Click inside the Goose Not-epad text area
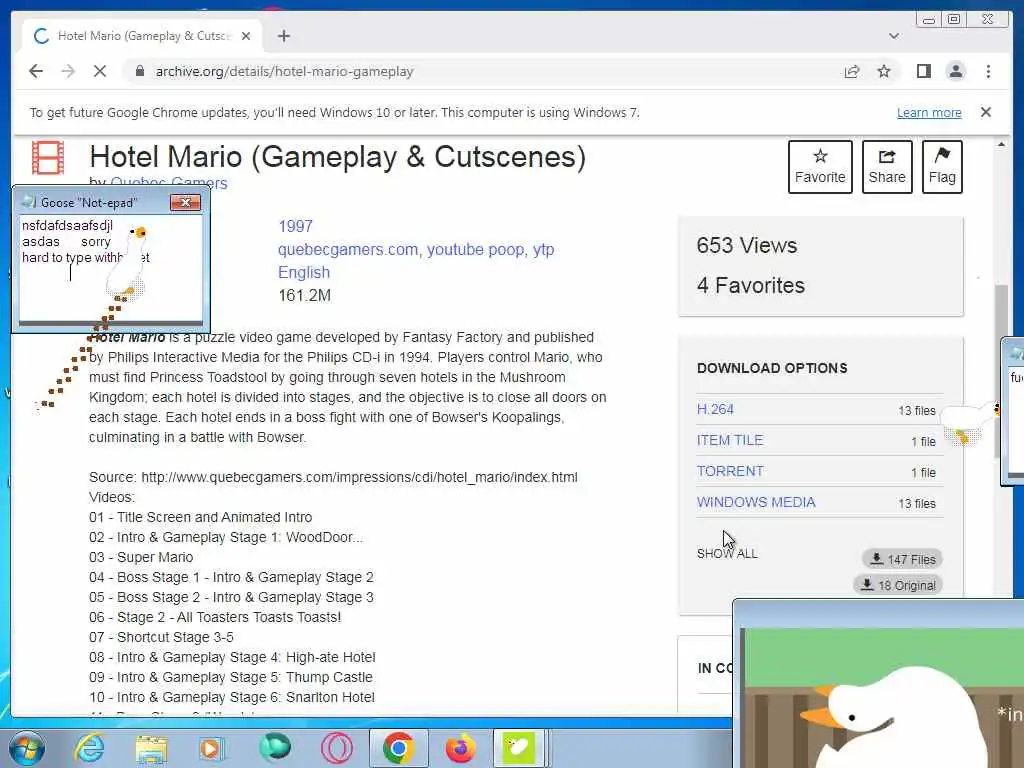The height and width of the screenshot is (768, 1024). (x=110, y=268)
